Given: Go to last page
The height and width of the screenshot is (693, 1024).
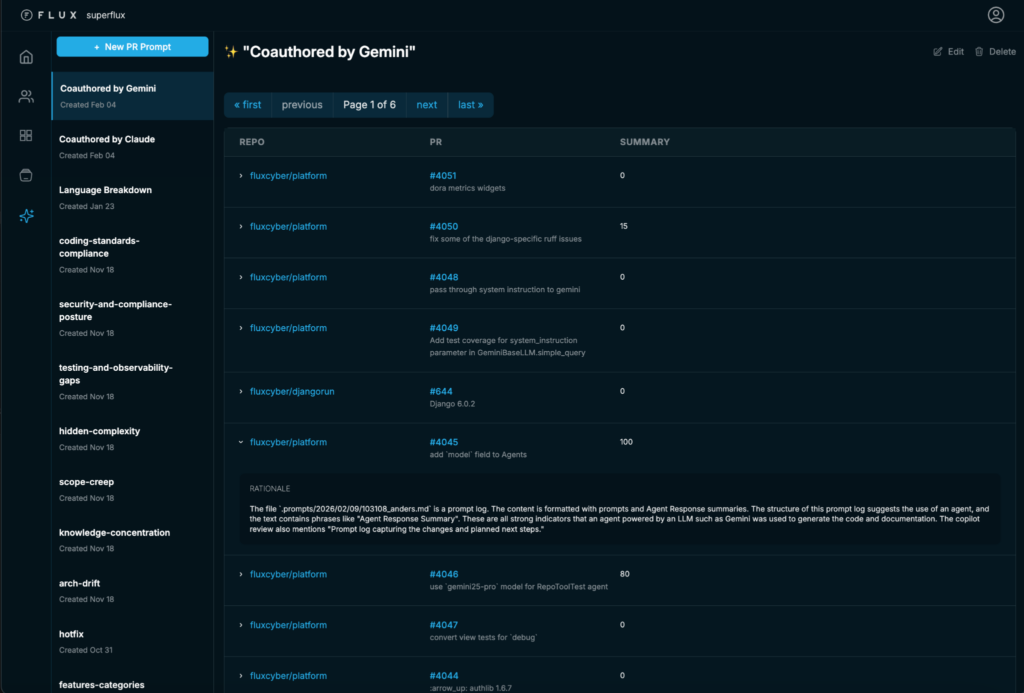Looking at the screenshot, I should click(x=470, y=105).
